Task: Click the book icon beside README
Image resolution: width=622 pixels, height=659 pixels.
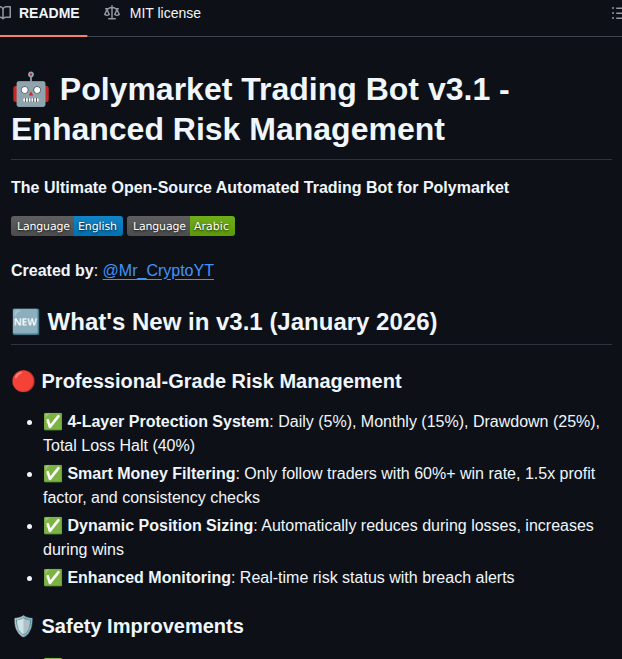Action: tap(5, 13)
